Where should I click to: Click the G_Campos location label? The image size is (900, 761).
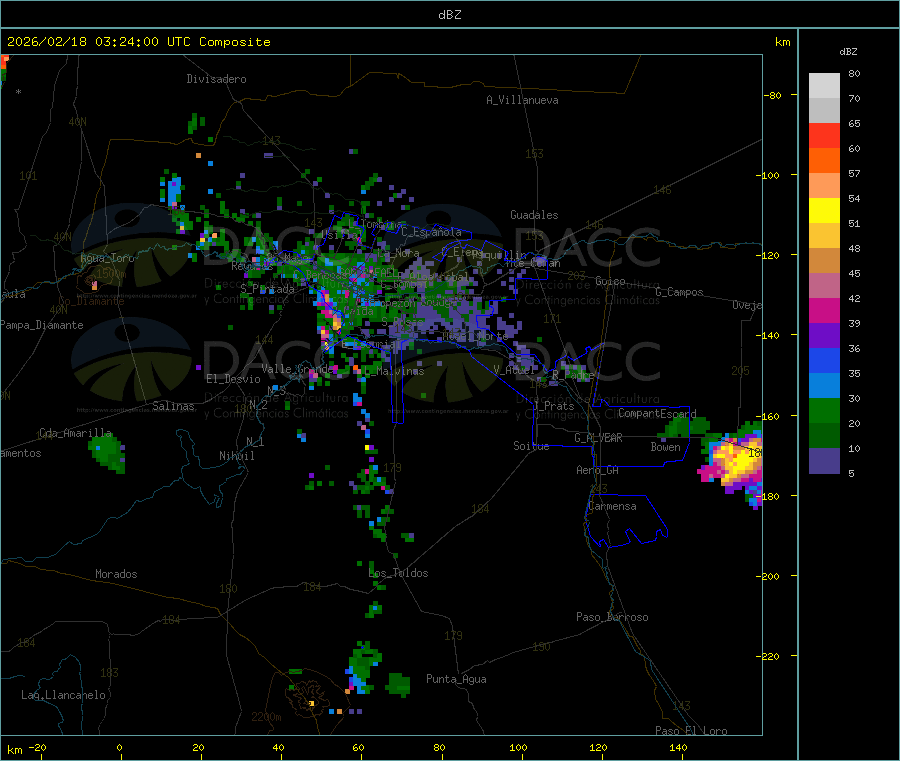(x=680, y=292)
